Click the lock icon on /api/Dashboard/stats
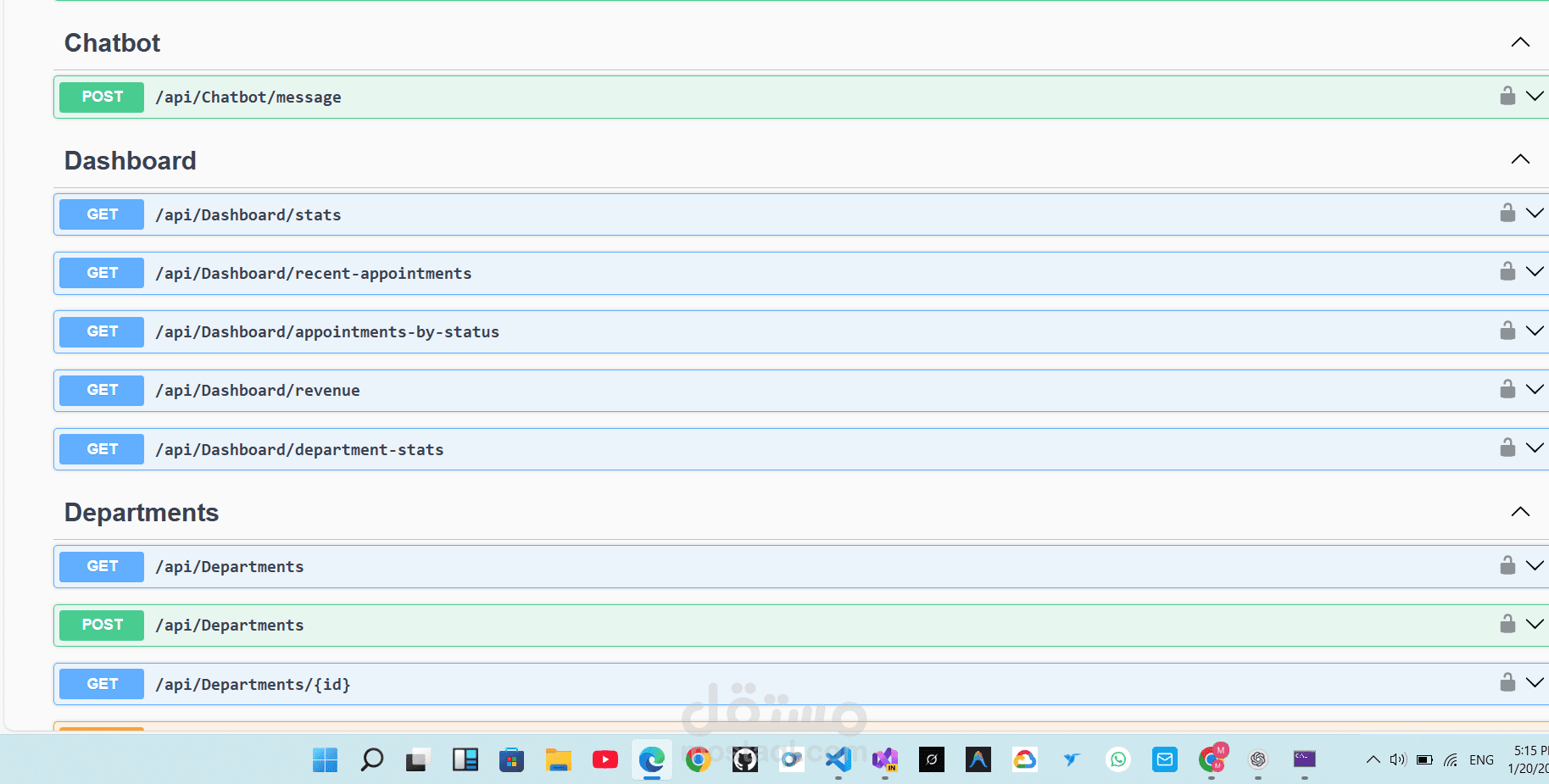Image resolution: width=1549 pixels, height=784 pixels. pyautogui.click(x=1507, y=213)
